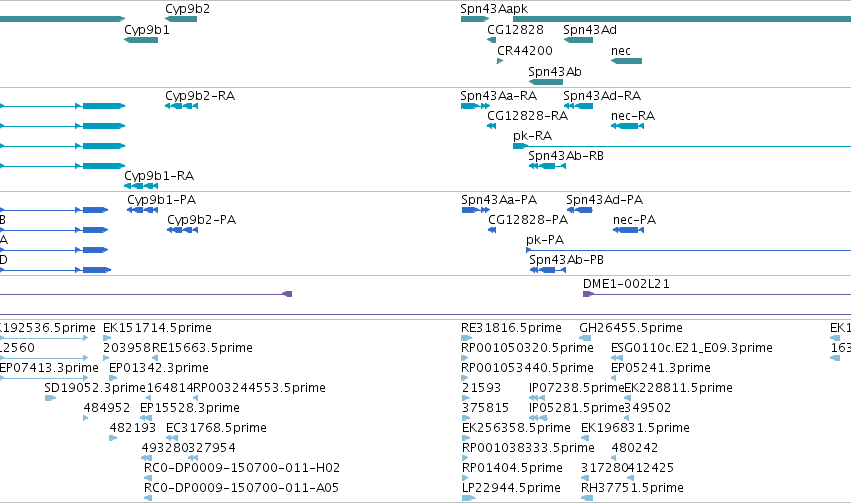The image size is (851, 503).
Task: Select the Cyp9b1-PA protein label
Action: click(x=162, y=200)
